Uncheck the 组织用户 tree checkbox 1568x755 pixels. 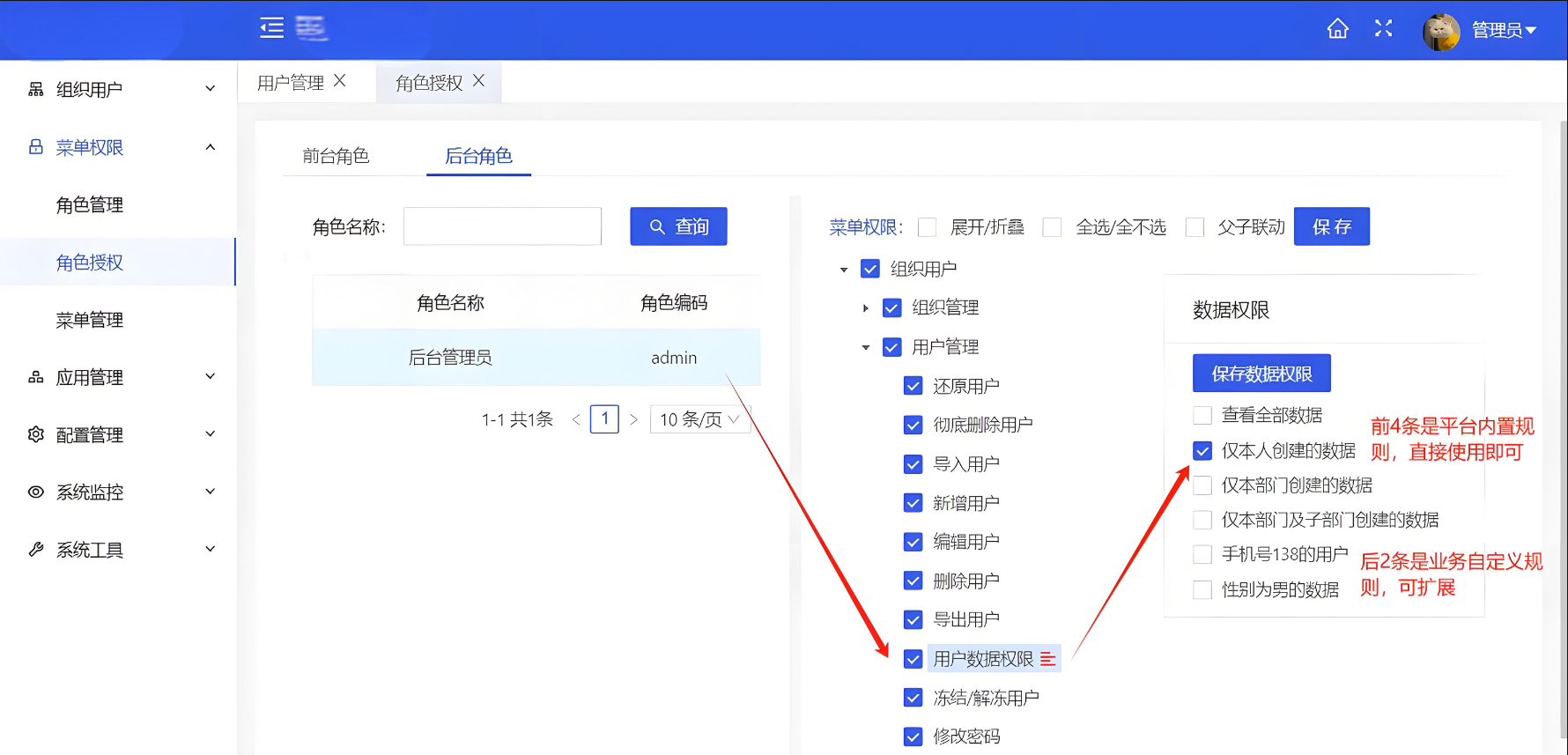click(x=870, y=269)
